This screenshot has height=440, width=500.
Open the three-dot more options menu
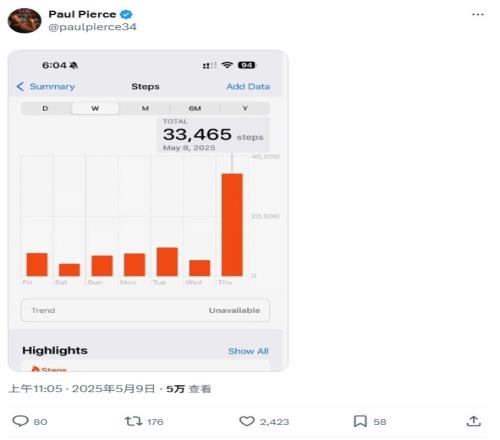(478, 14)
